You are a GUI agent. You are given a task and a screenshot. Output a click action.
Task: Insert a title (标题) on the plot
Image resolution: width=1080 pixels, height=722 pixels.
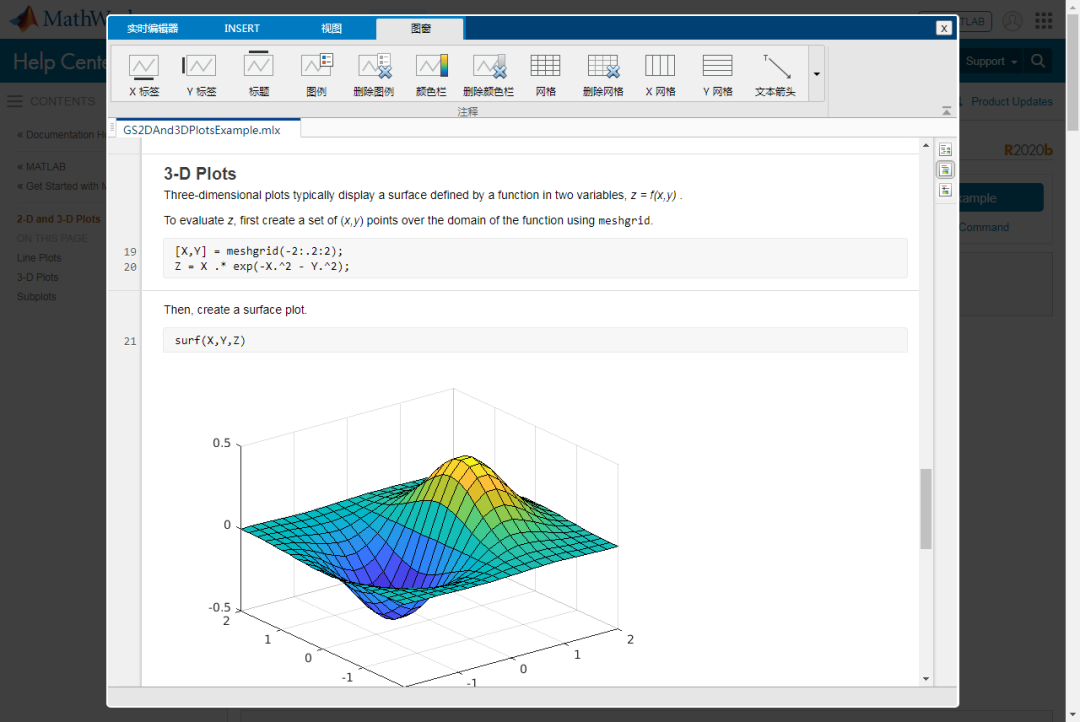click(x=259, y=74)
